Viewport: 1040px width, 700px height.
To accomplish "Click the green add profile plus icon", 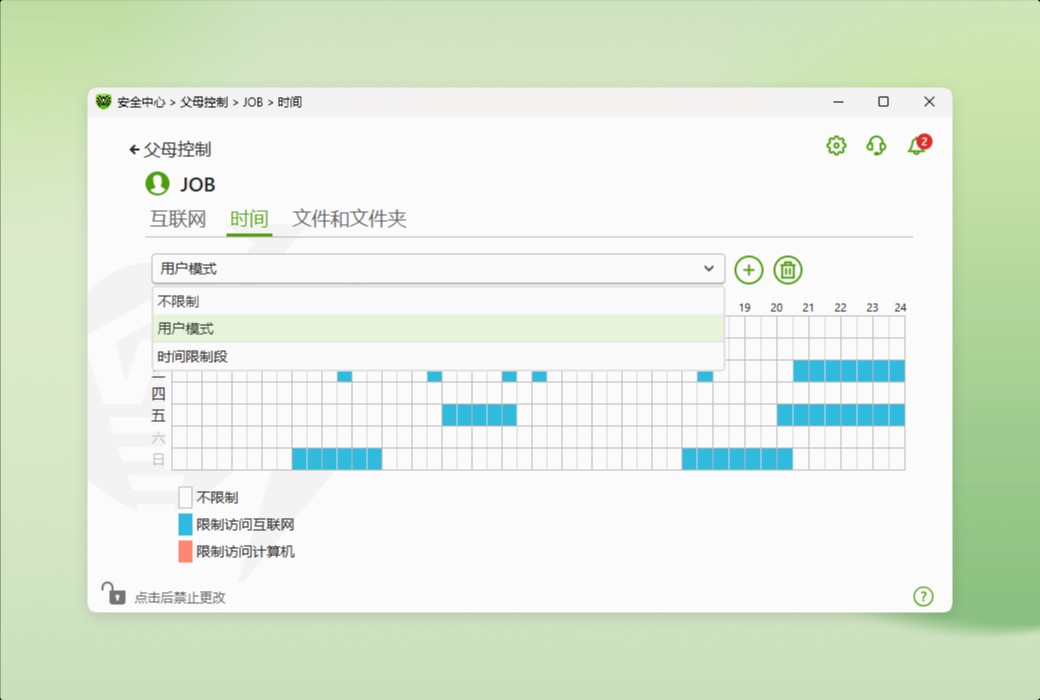I will point(749,270).
